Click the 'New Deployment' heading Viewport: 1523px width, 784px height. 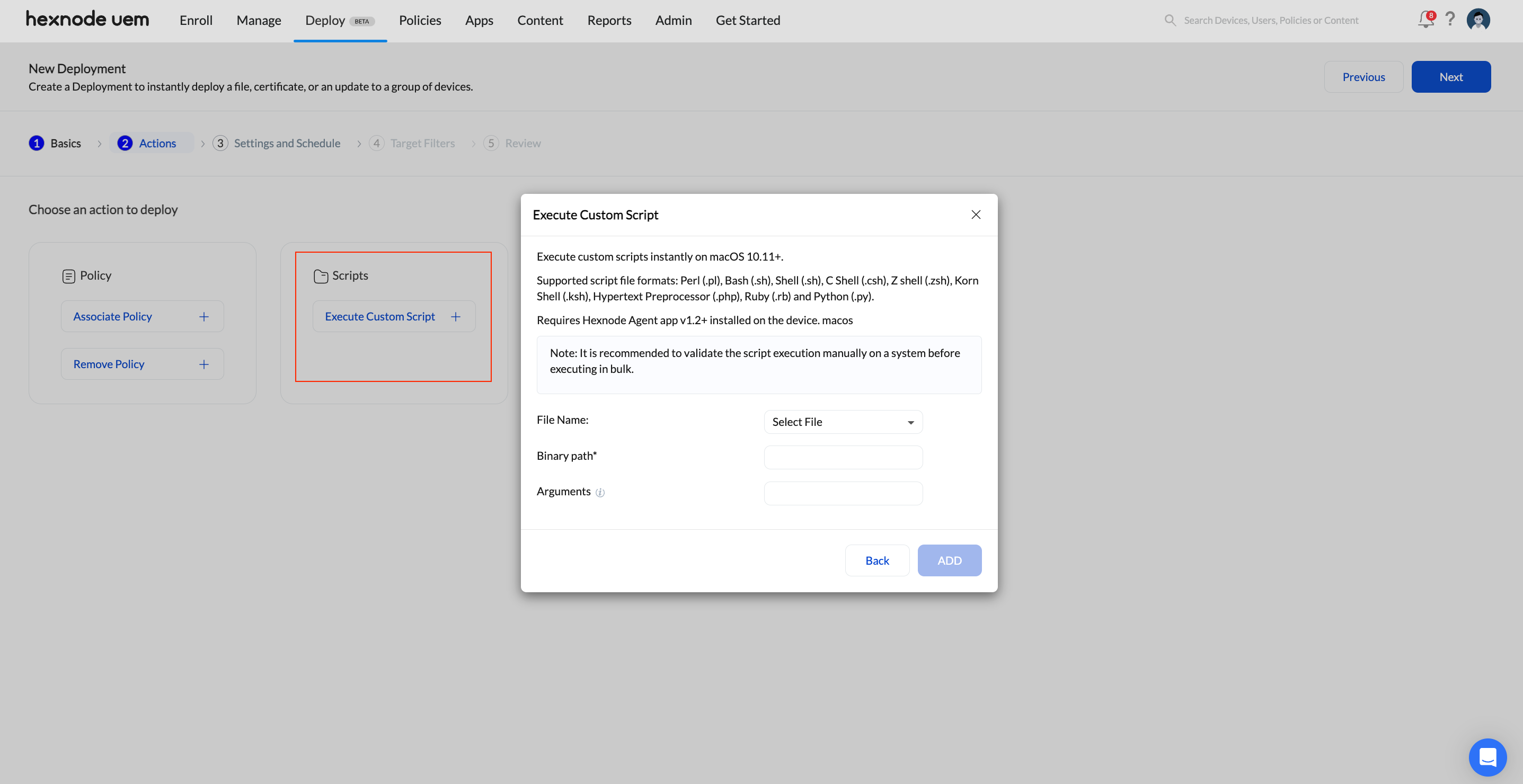(77, 68)
